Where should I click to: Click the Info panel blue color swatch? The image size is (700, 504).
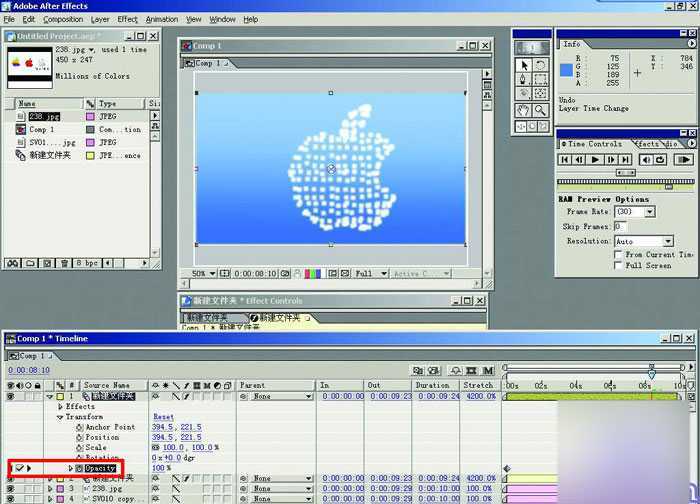point(567,70)
